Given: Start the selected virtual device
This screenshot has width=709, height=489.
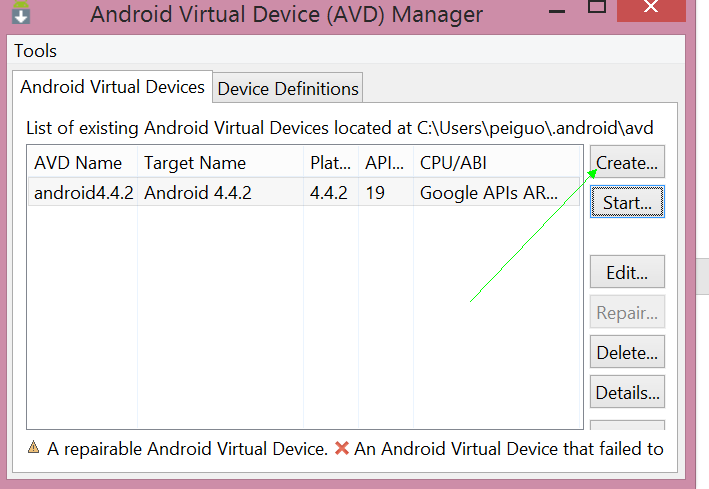Looking at the screenshot, I should point(627,202).
